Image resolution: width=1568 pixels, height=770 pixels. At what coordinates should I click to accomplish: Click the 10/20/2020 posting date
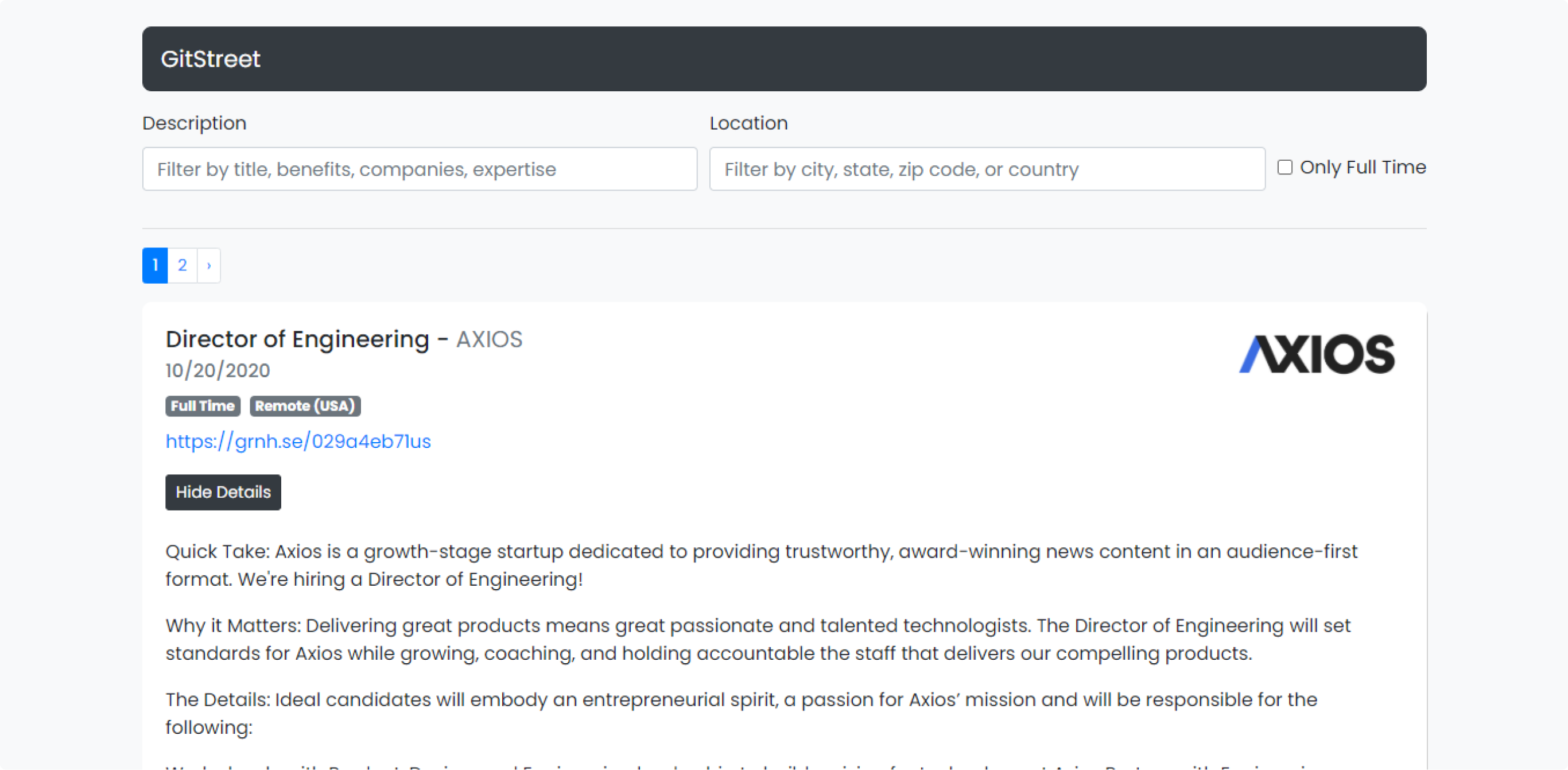pyautogui.click(x=218, y=370)
